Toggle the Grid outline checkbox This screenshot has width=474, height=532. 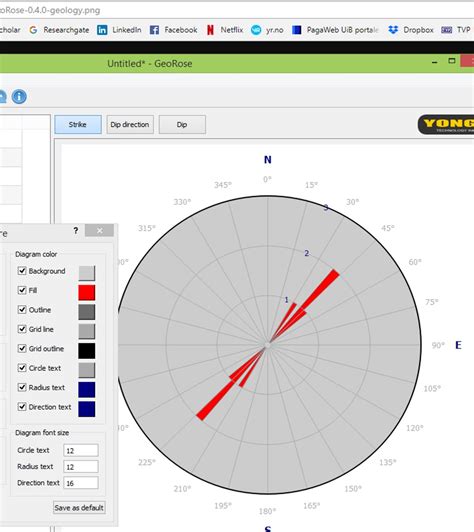click(x=22, y=348)
